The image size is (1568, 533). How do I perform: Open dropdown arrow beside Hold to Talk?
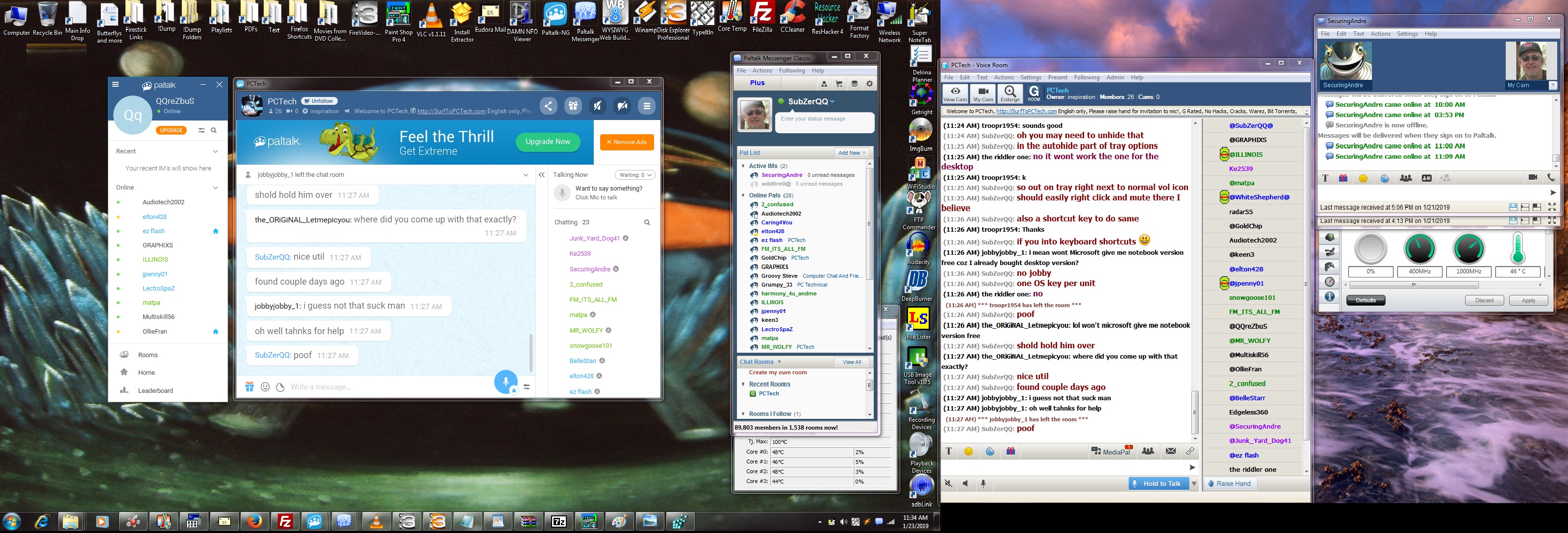pos(1194,484)
